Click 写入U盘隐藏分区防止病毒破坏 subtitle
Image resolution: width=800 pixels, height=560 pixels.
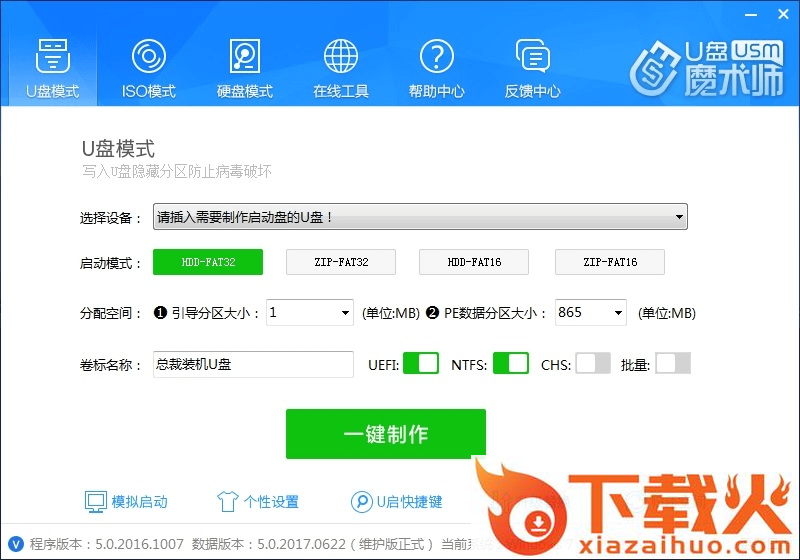(x=177, y=171)
